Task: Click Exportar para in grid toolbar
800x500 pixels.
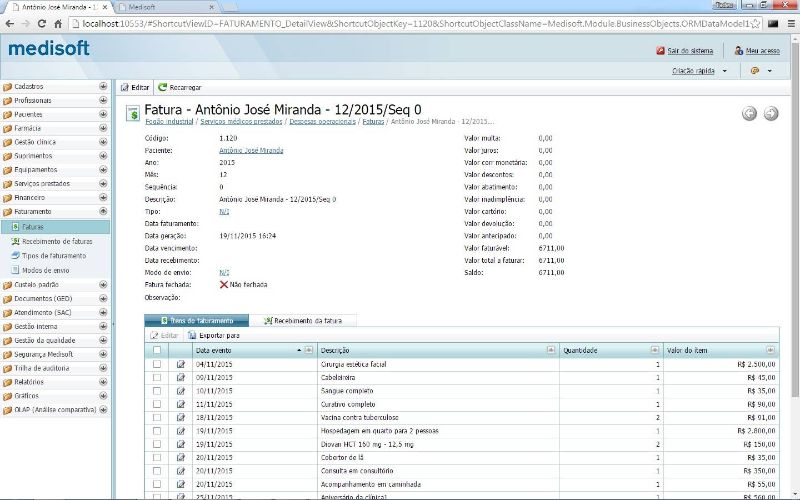Action: (x=213, y=335)
